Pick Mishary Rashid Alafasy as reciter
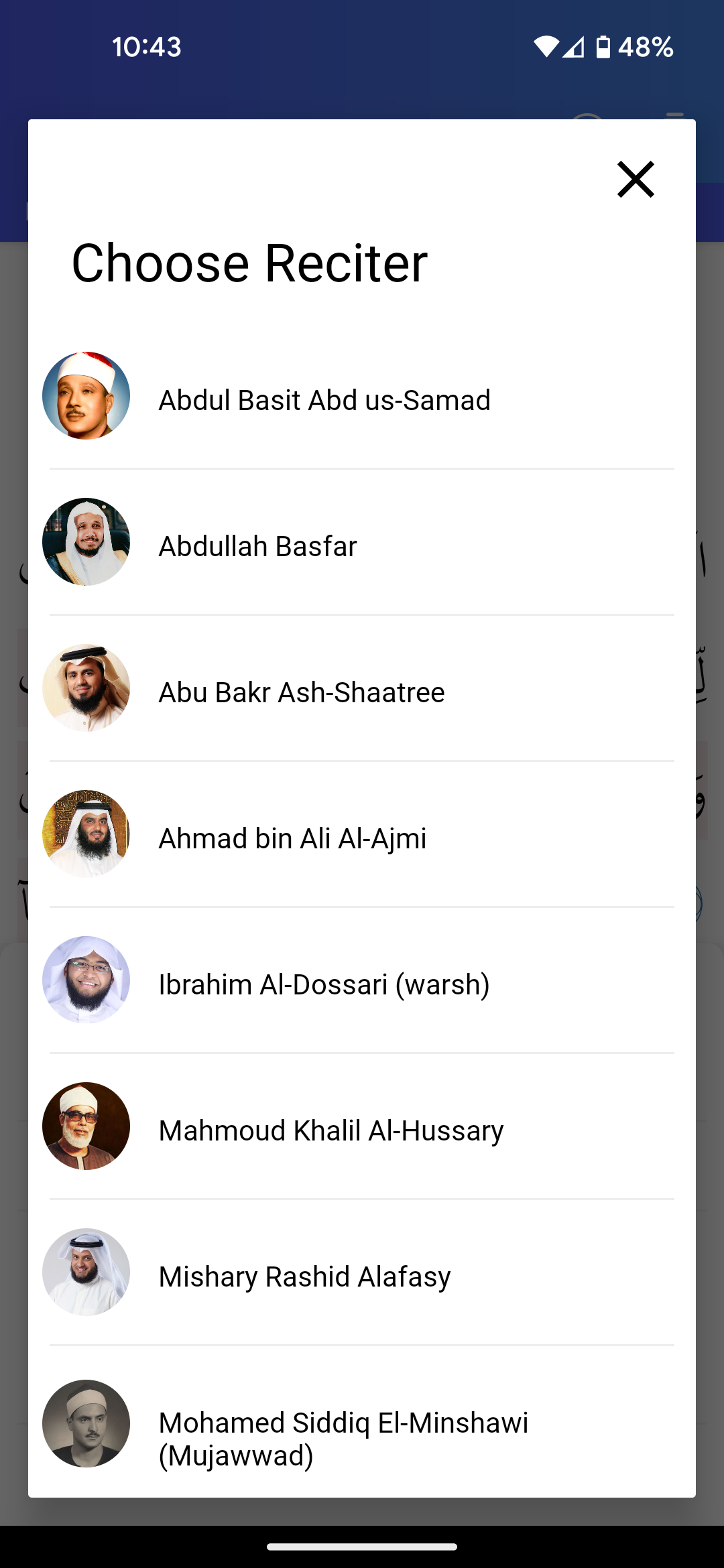Screen dimensions: 724x1568 click(304, 1277)
